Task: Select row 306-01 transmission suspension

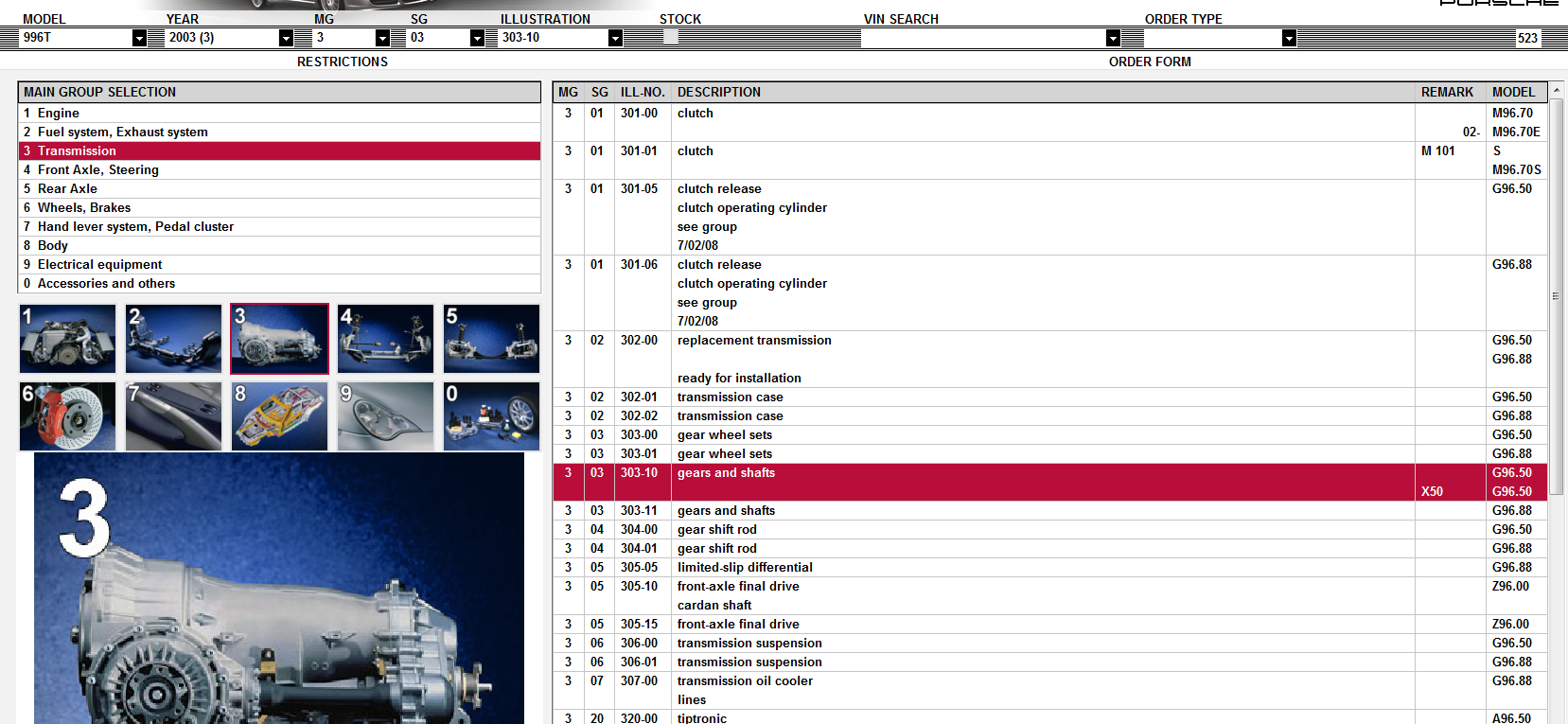Action: [1050, 662]
